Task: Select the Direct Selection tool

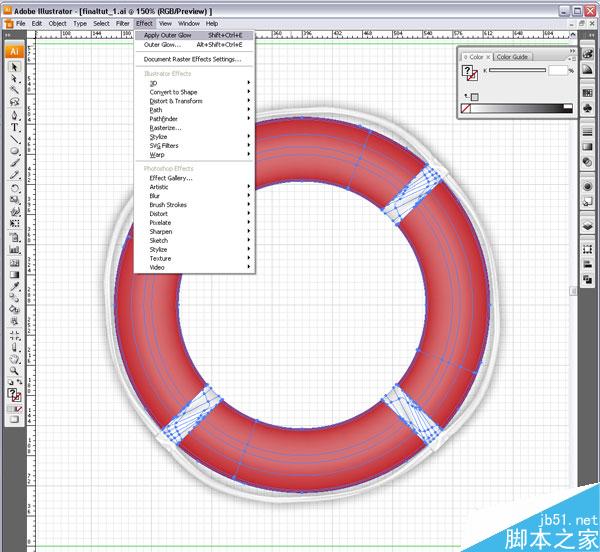Action: click(15, 79)
